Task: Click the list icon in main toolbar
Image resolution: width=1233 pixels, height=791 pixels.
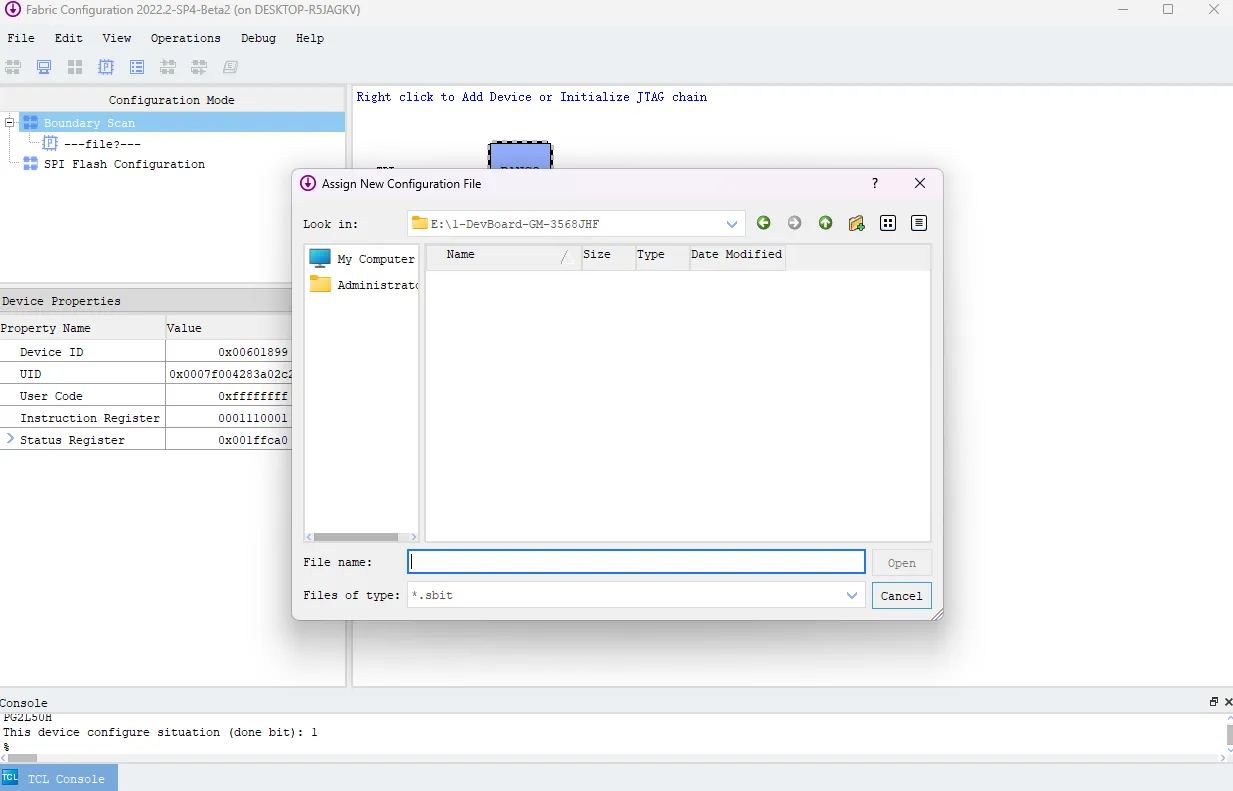Action: tap(137, 67)
